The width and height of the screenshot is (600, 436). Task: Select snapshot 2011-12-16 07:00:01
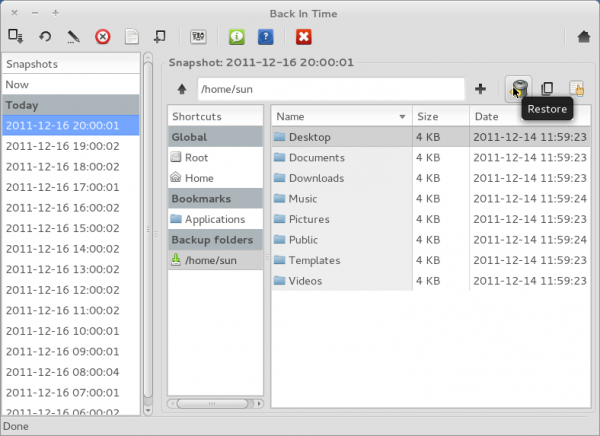click(x=71, y=392)
